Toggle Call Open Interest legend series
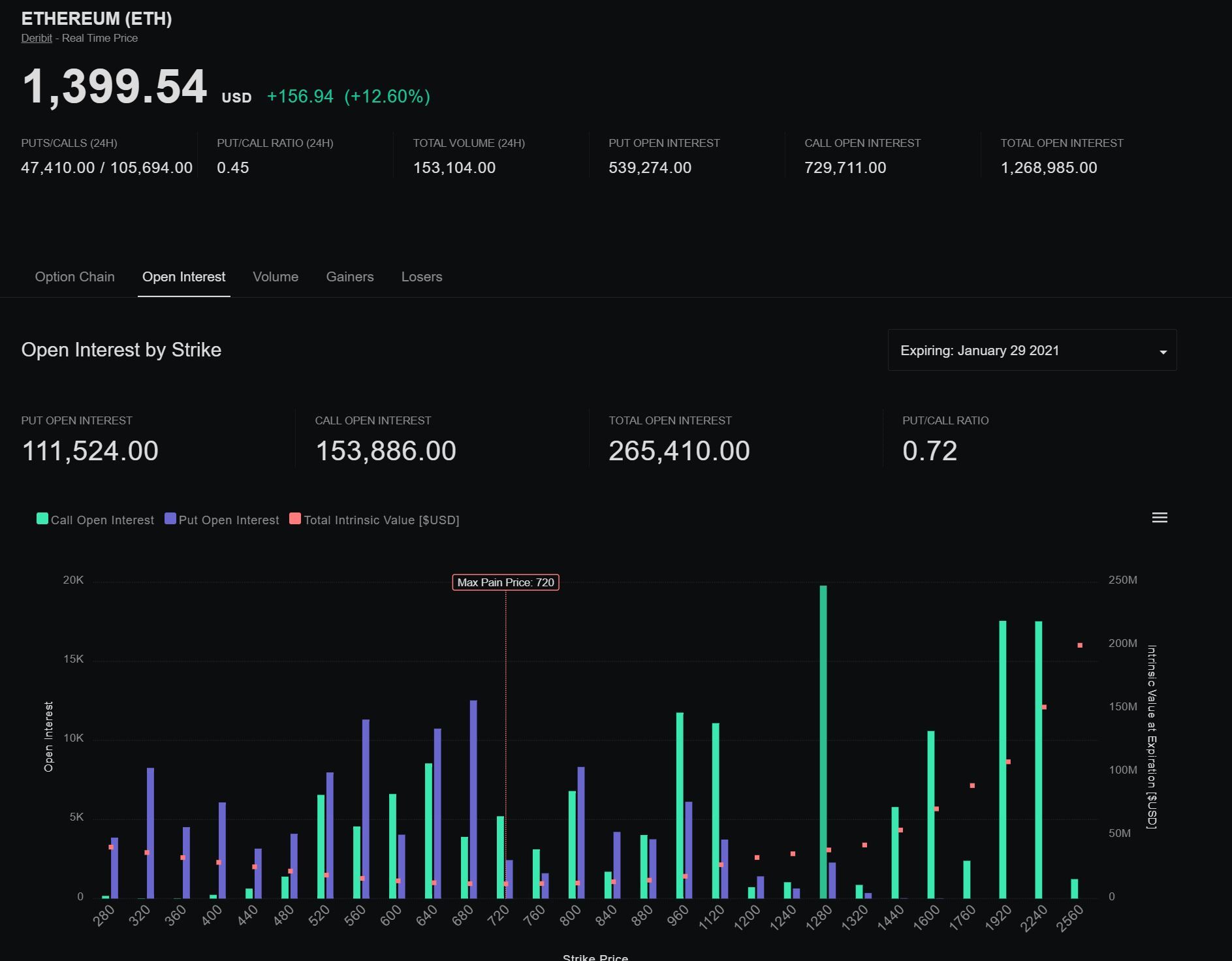Image resolution: width=1232 pixels, height=961 pixels. click(x=96, y=520)
